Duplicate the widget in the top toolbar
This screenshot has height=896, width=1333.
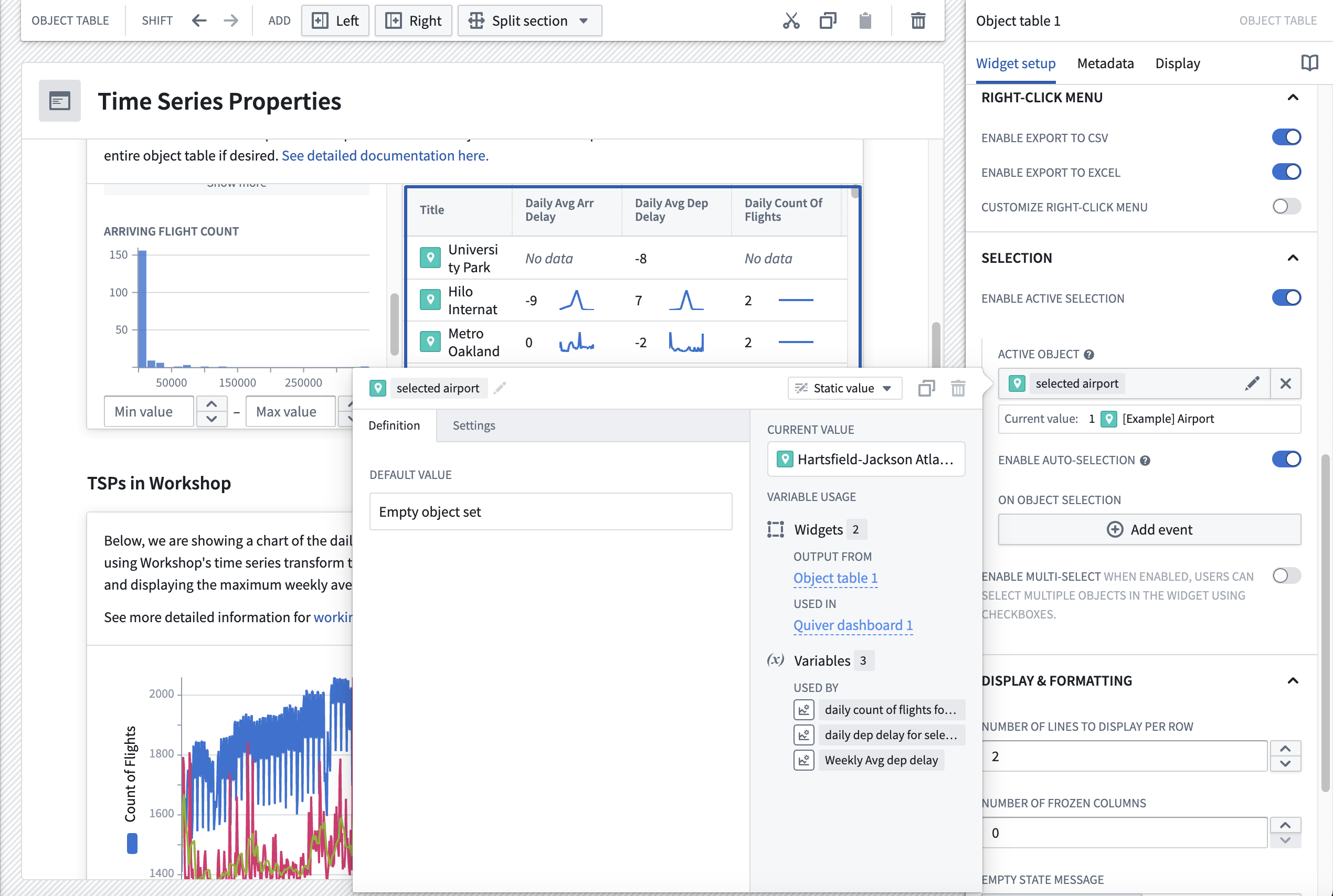pyautogui.click(x=828, y=20)
